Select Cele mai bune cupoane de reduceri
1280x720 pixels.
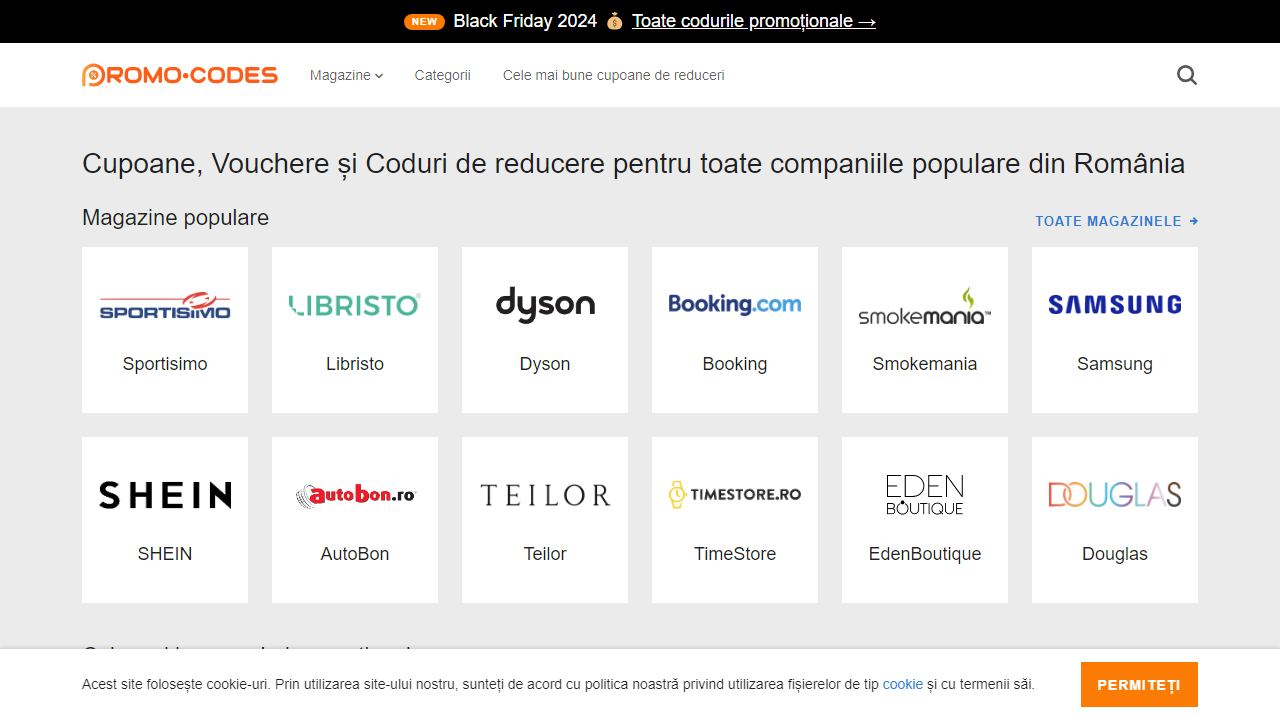click(613, 75)
